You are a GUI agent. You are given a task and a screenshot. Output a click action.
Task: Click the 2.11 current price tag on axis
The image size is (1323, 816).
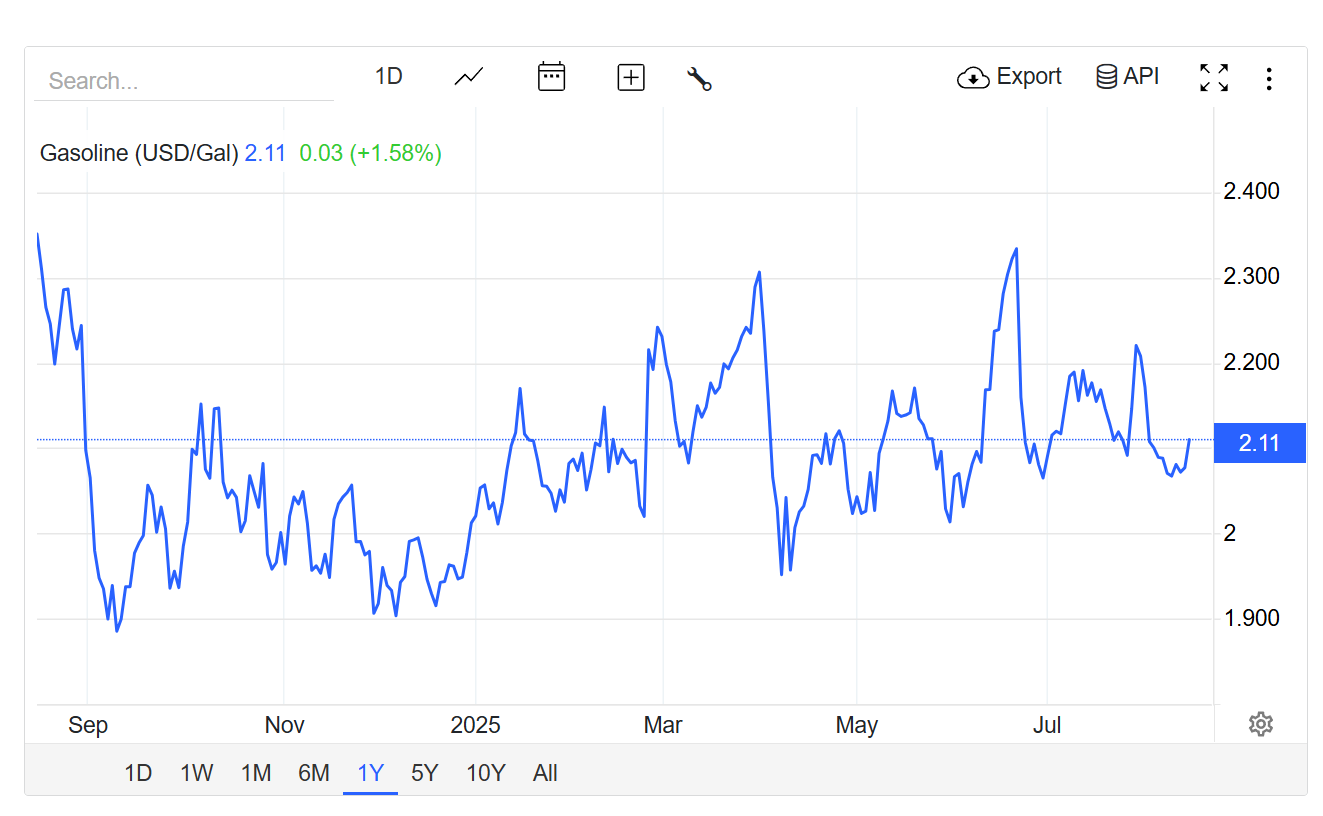coord(1259,443)
